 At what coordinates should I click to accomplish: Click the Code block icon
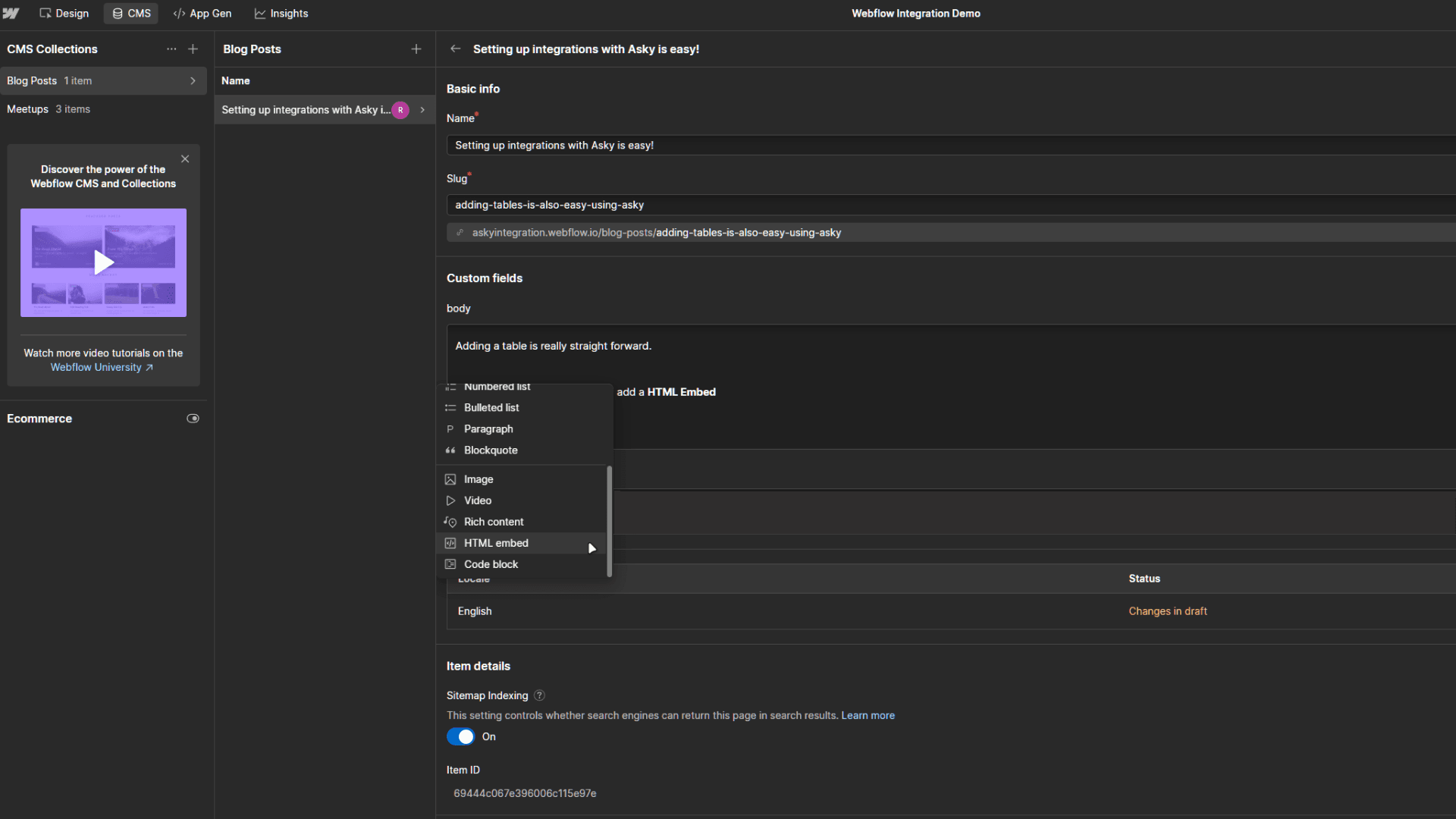(450, 564)
